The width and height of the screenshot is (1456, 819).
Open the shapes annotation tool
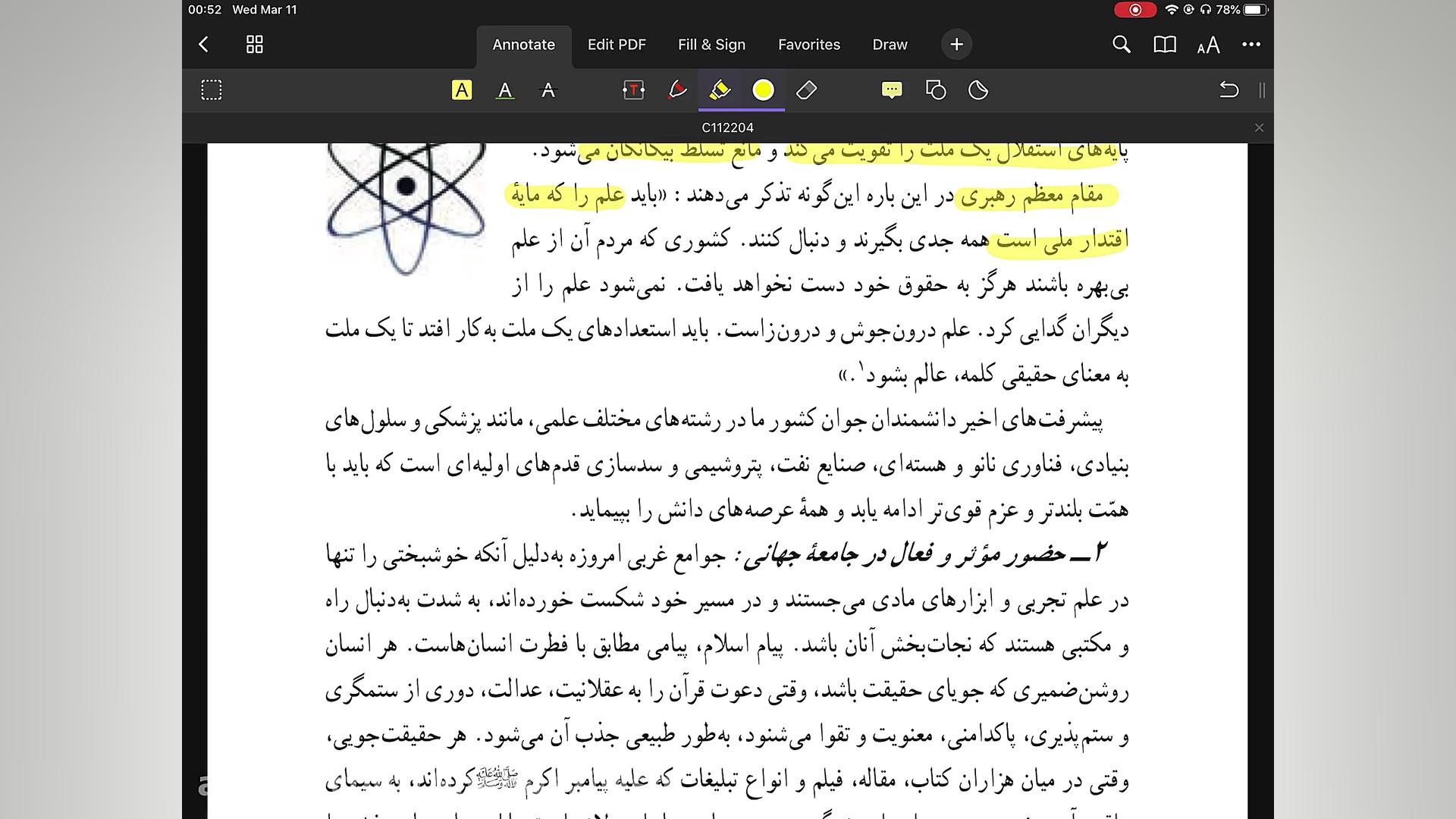click(936, 90)
